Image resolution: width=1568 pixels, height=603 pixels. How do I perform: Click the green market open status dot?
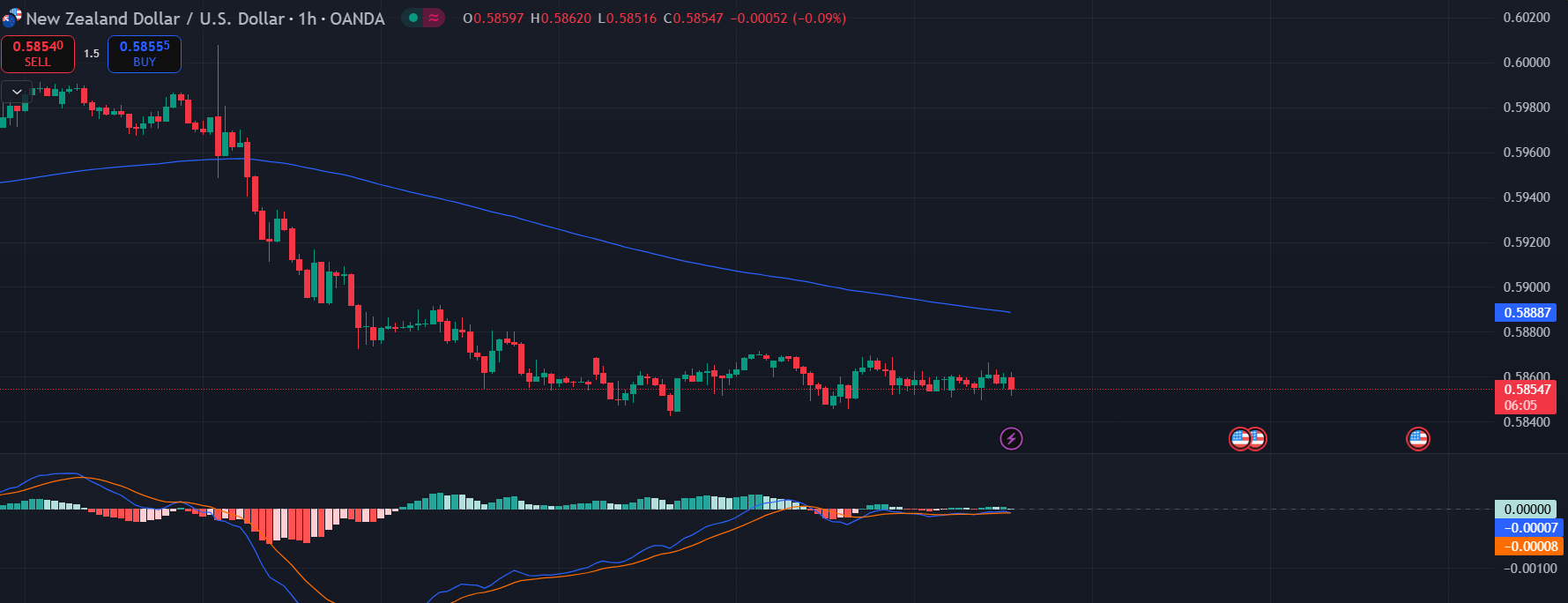412,18
